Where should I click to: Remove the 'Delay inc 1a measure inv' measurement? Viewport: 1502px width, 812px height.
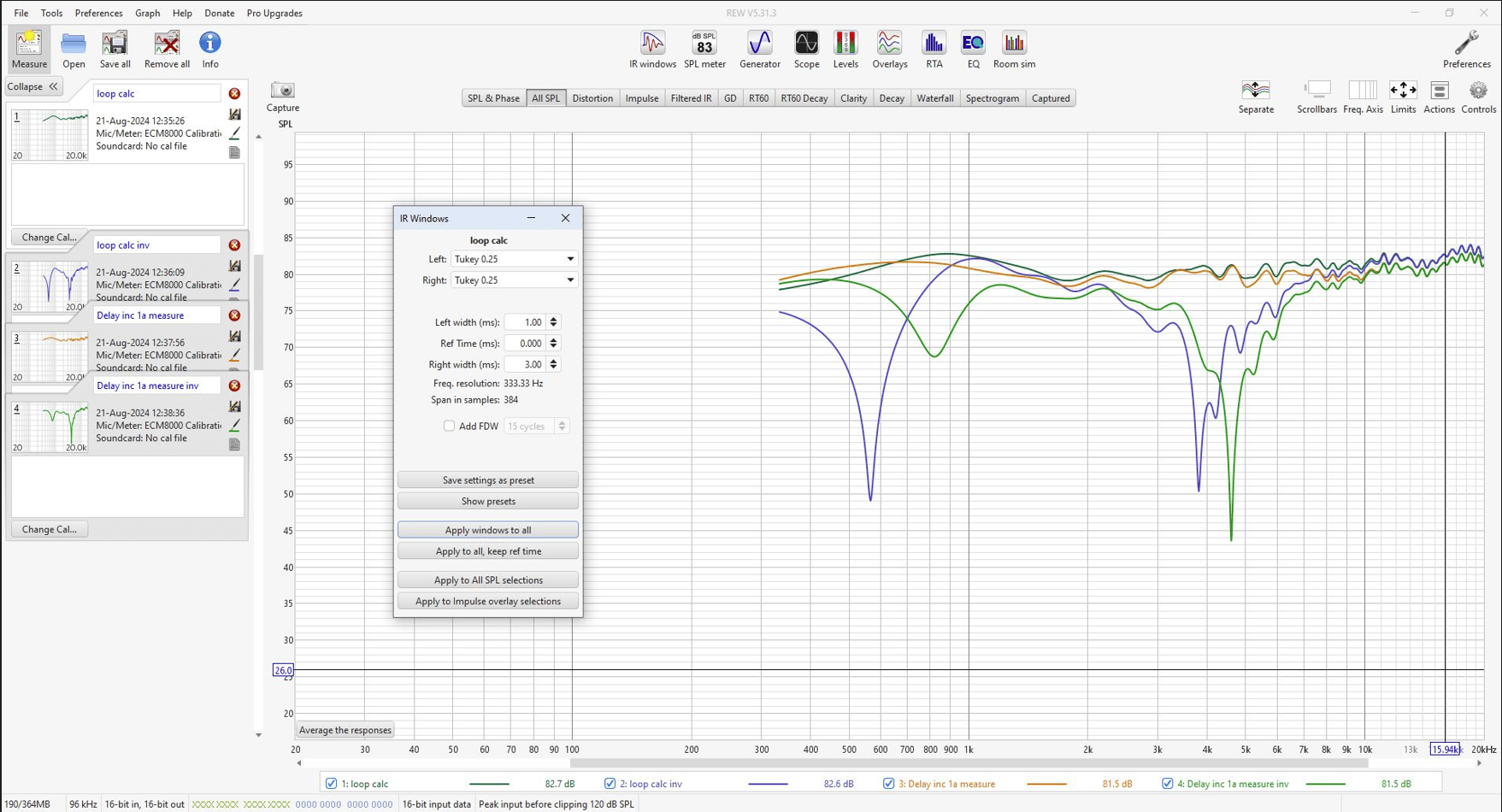point(234,385)
